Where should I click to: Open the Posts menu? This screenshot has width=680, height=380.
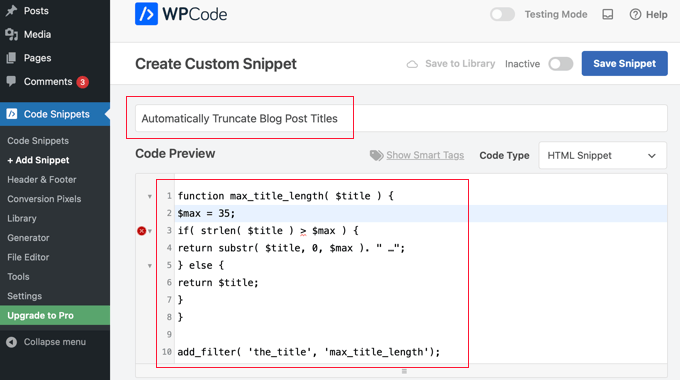[36, 11]
